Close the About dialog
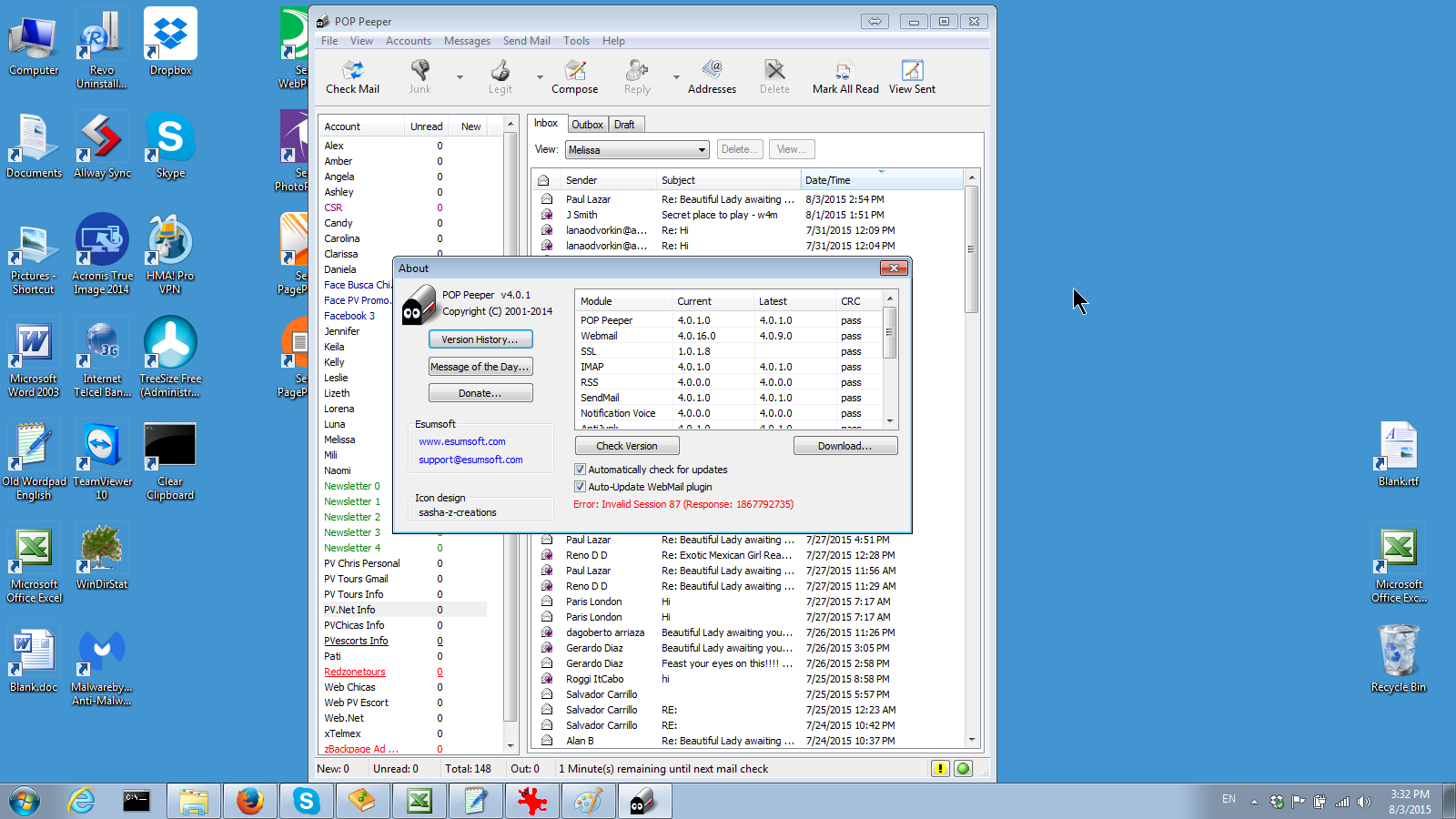The width and height of the screenshot is (1456, 819). coord(894,268)
